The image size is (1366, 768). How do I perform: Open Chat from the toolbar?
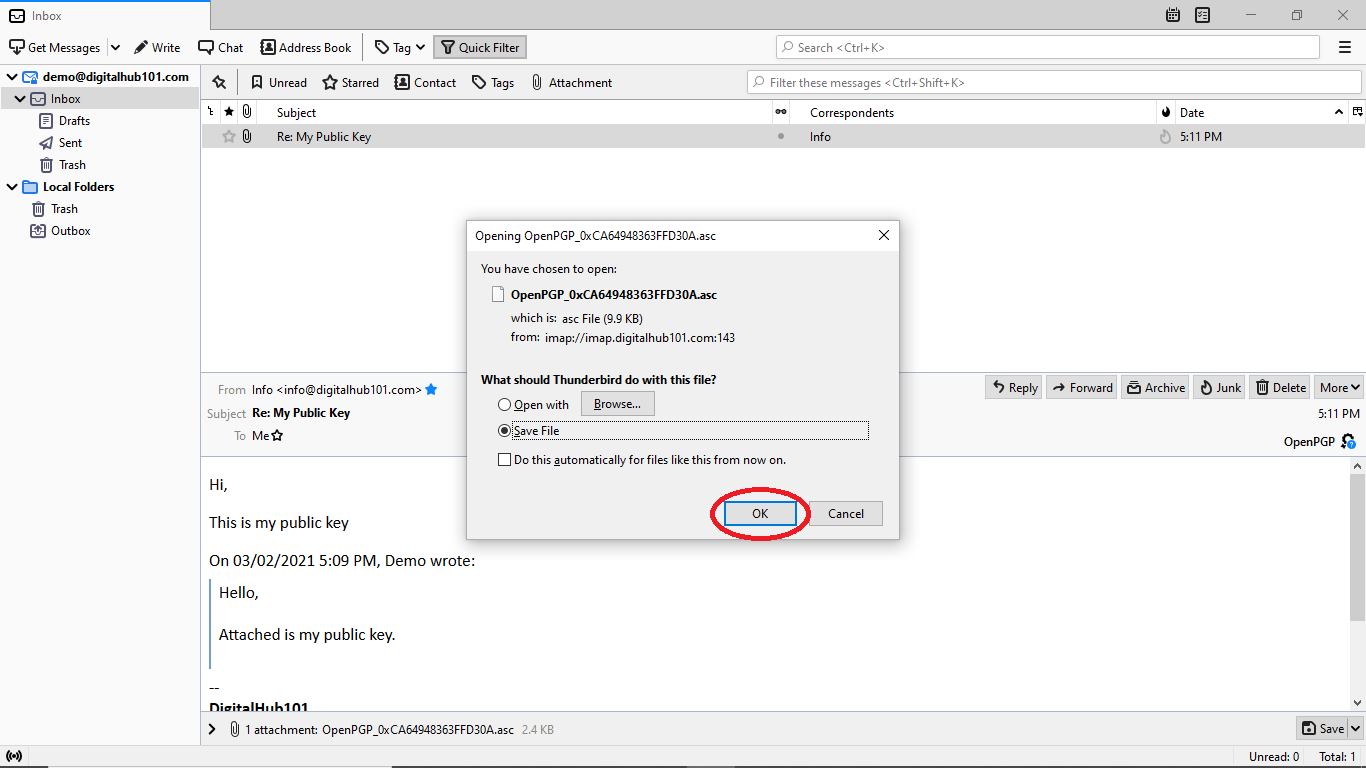[x=221, y=47]
